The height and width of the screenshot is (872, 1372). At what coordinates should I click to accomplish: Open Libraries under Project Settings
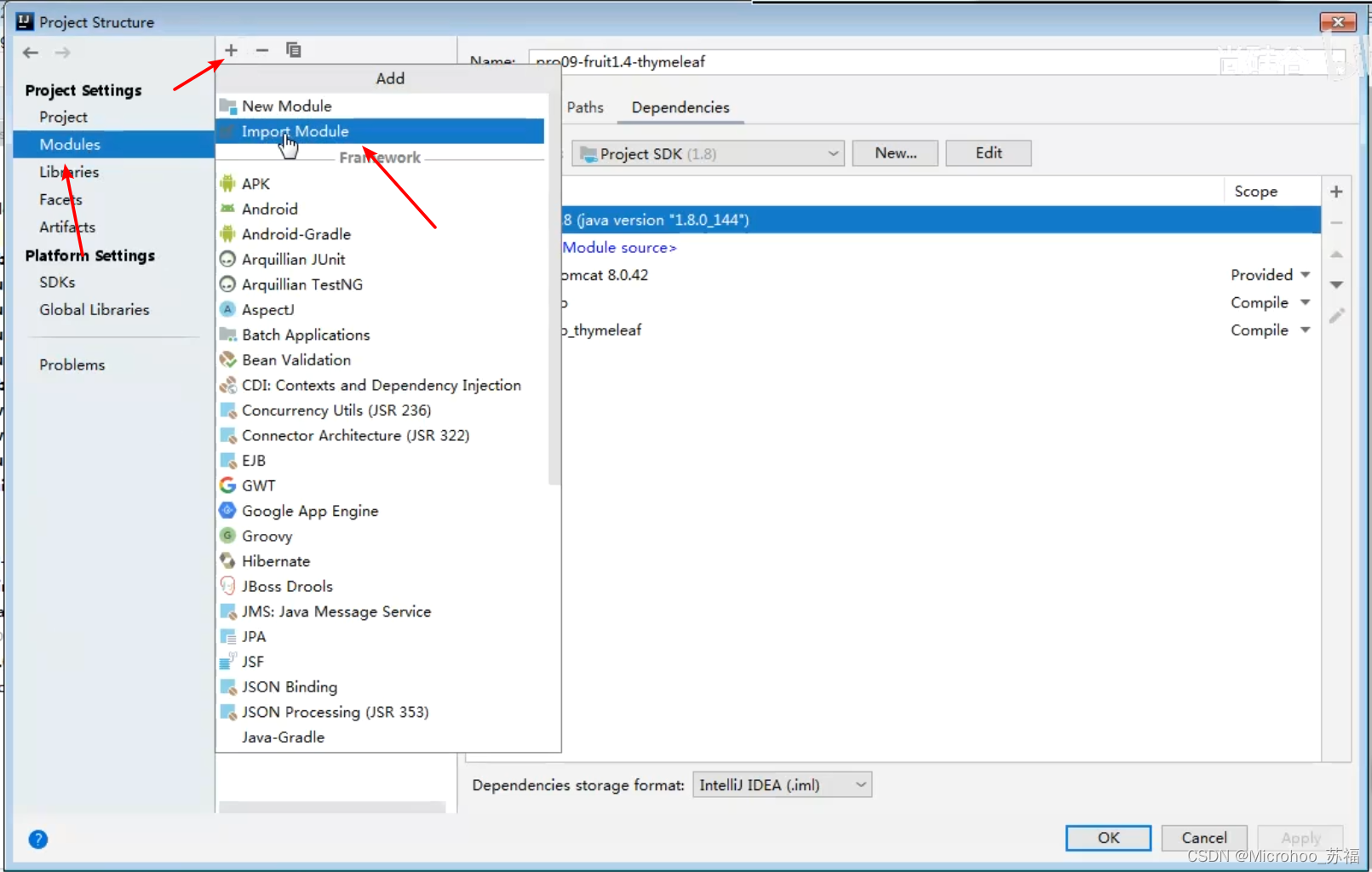pos(69,172)
